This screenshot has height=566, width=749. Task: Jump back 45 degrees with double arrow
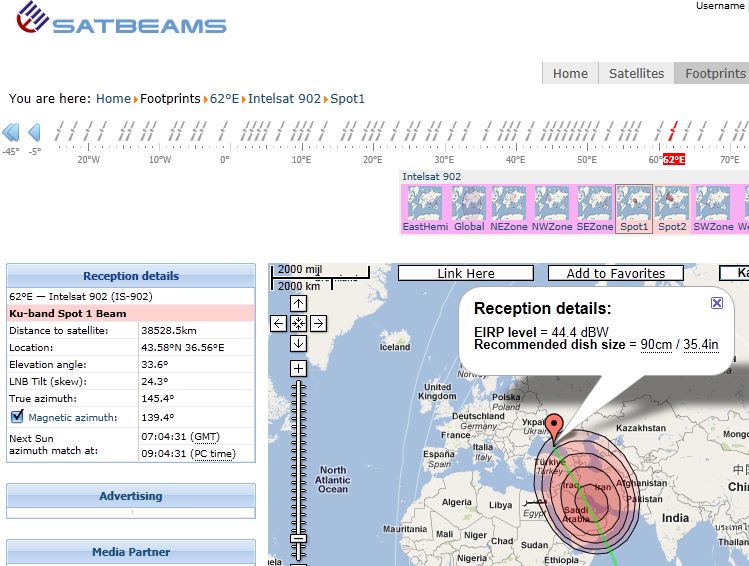tap(11, 132)
